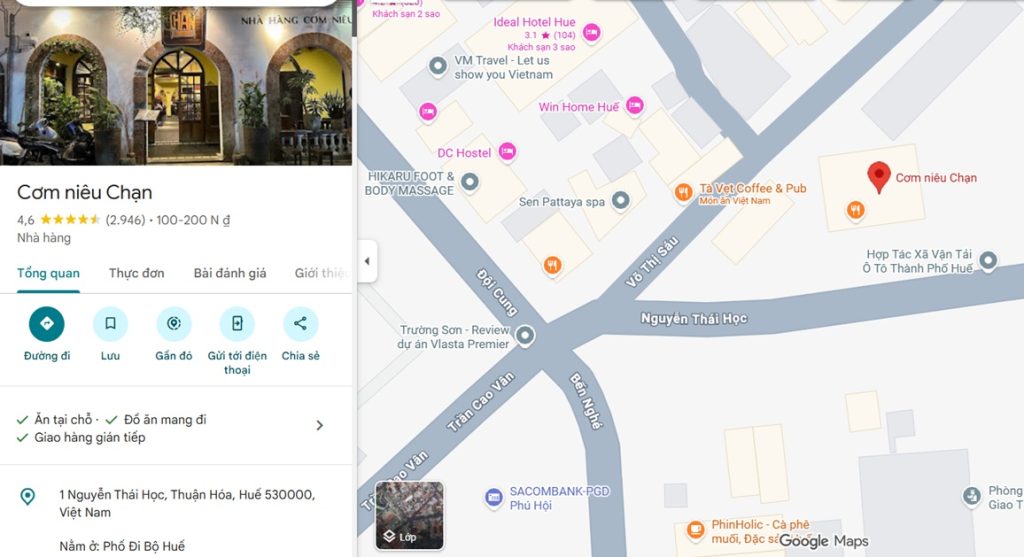Click the Nguyễn Thái Học street label
Viewport: 1024px width, 557px height.
pyautogui.click(x=694, y=319)
